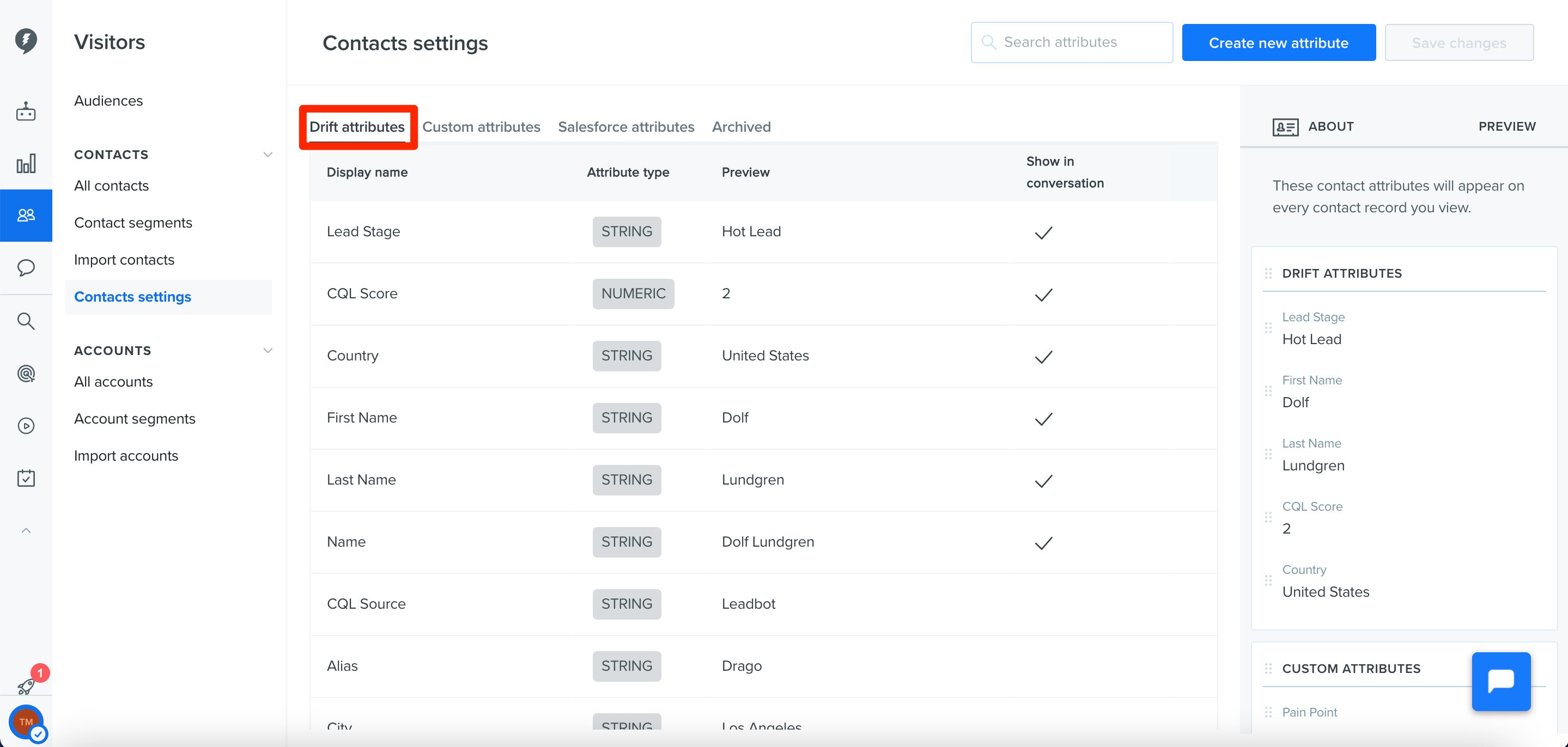Open the Playbooks bot icon in sidebar
Image resolution: width=1568 pixels, height=747 pixels.
tap(26, 111)
